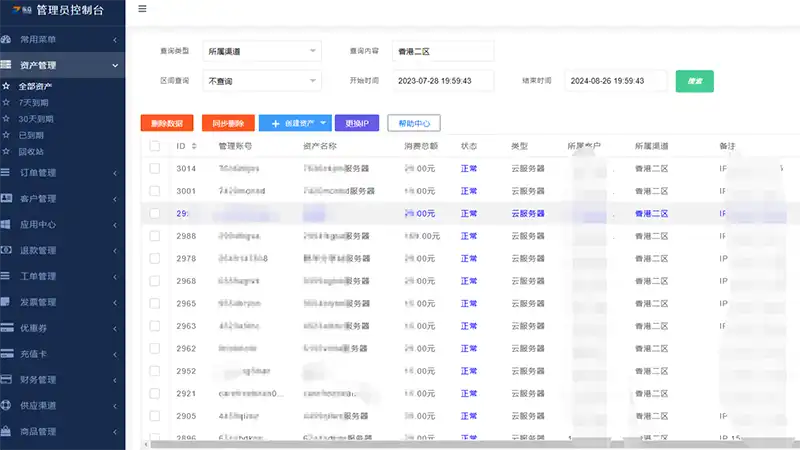Click the 充值卡 card icon
Screen dimensions: 800x450
(x=7, y=354)
